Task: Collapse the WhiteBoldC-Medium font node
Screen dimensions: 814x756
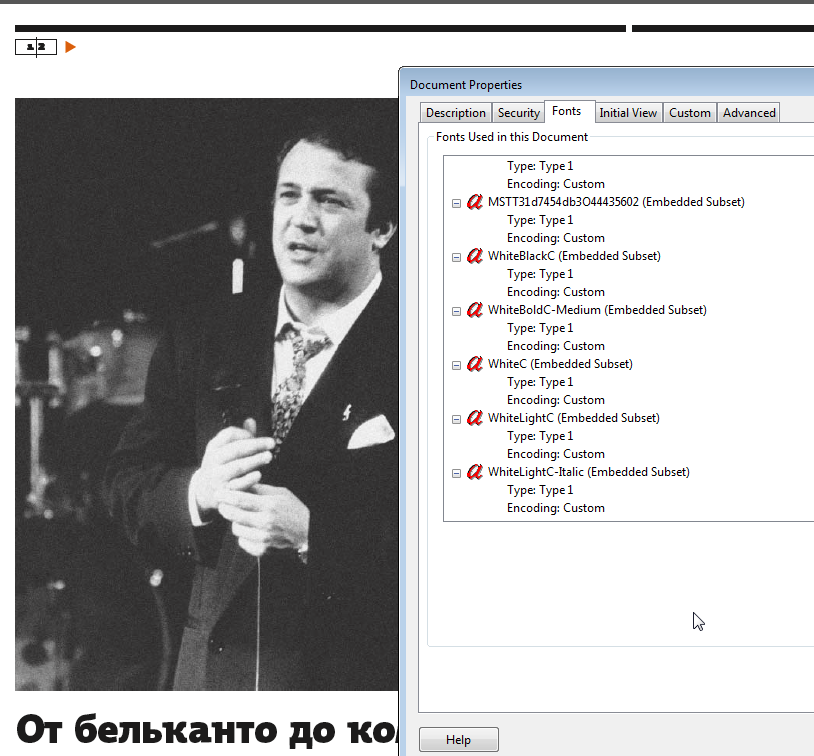Action: coord(456,311)
